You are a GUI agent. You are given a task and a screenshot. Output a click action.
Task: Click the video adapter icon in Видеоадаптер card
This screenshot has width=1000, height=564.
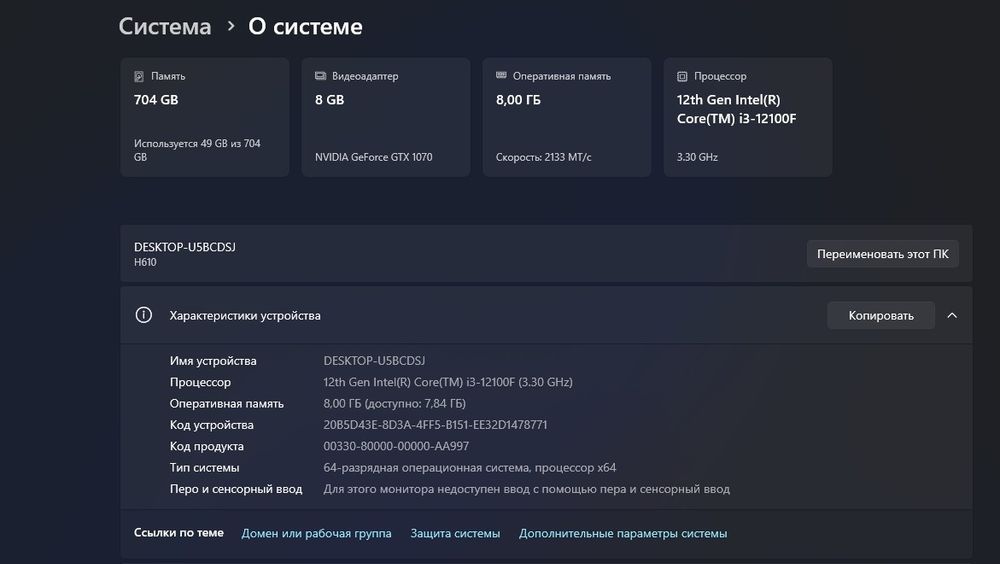point(320,76)
